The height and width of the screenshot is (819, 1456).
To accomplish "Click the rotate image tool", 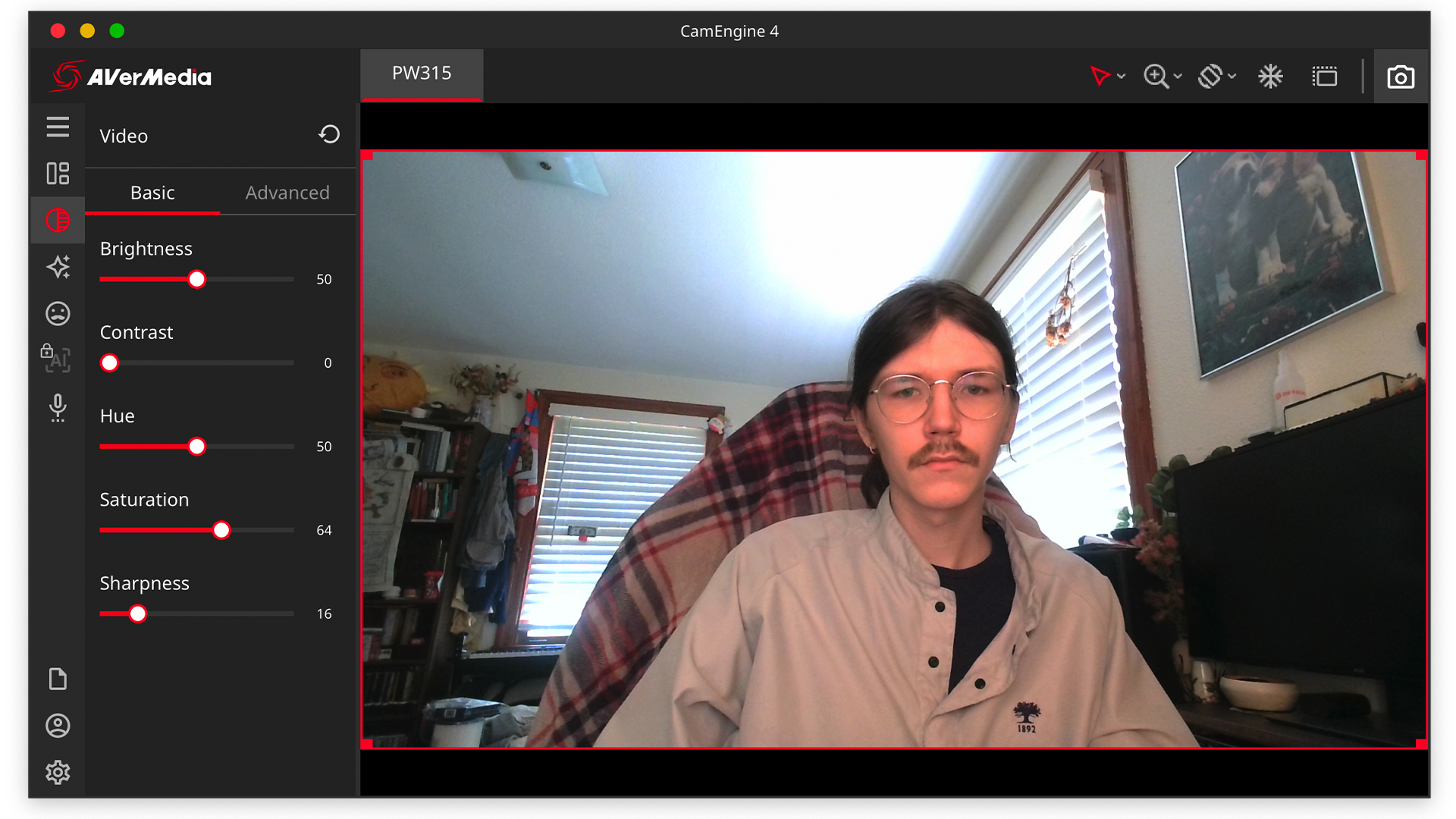I will (x=1210, y=76).
